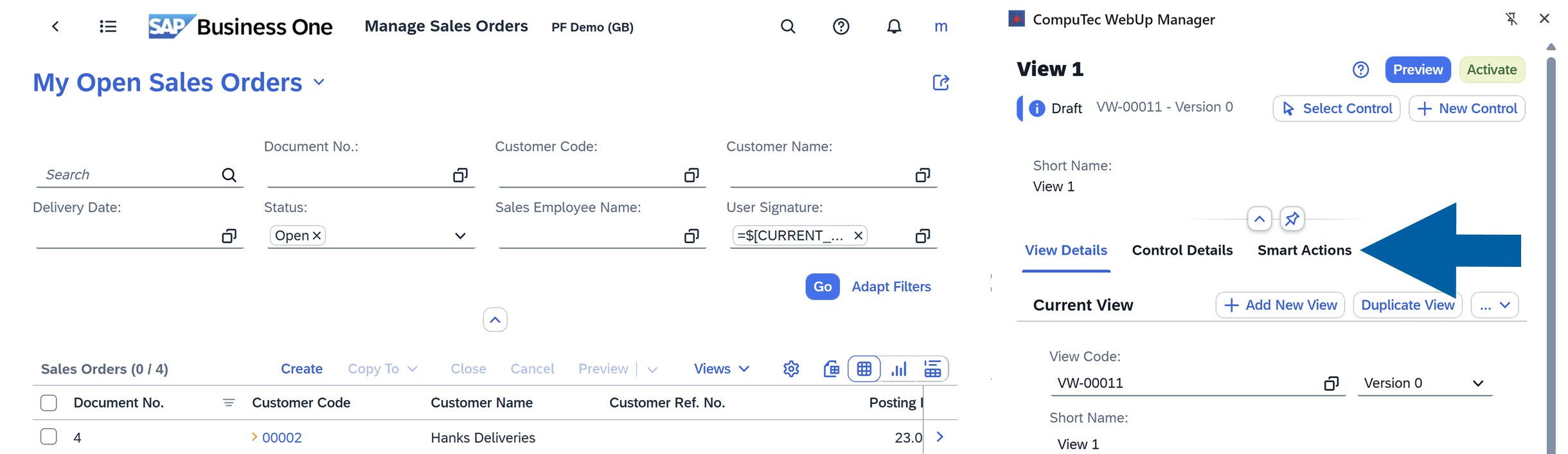Click Create sales order
Image resolution: width=1568 pixels, height=454 pixels.
click(x=301, y=368)
